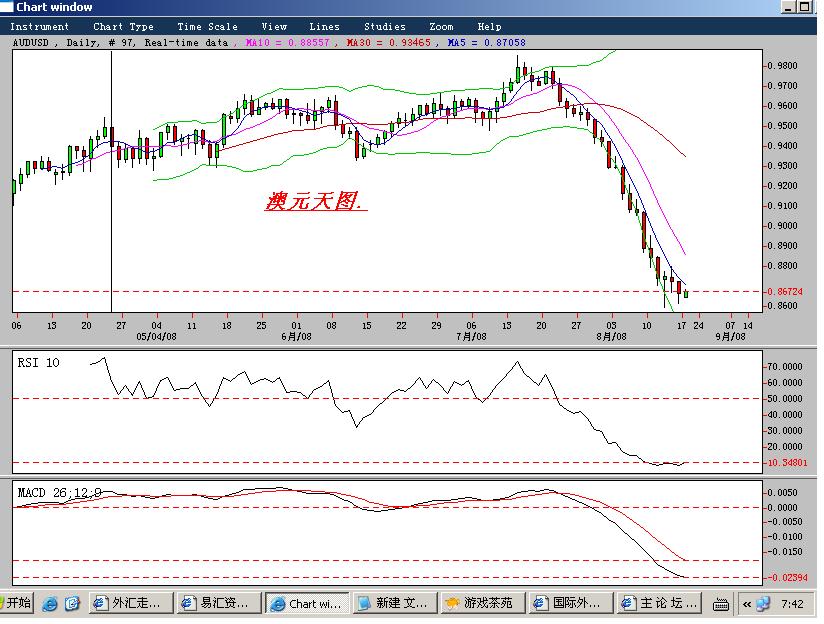Click the 6月/08 date axis label

tap(296, 336)
